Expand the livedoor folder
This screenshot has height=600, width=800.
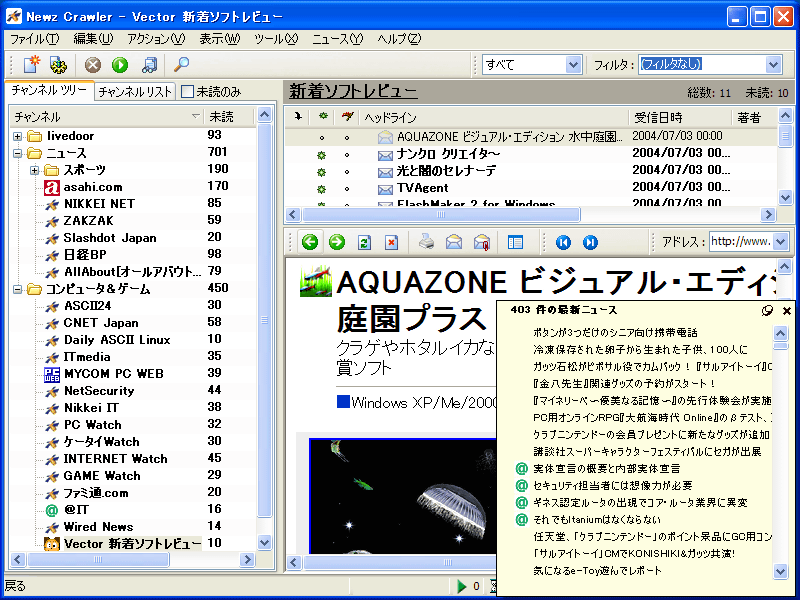(x=17, y=136)
